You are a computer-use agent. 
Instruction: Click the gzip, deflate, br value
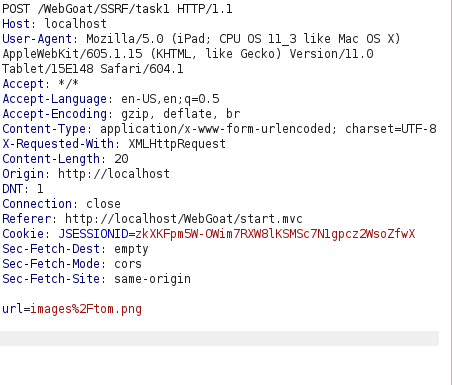[180, 114]
